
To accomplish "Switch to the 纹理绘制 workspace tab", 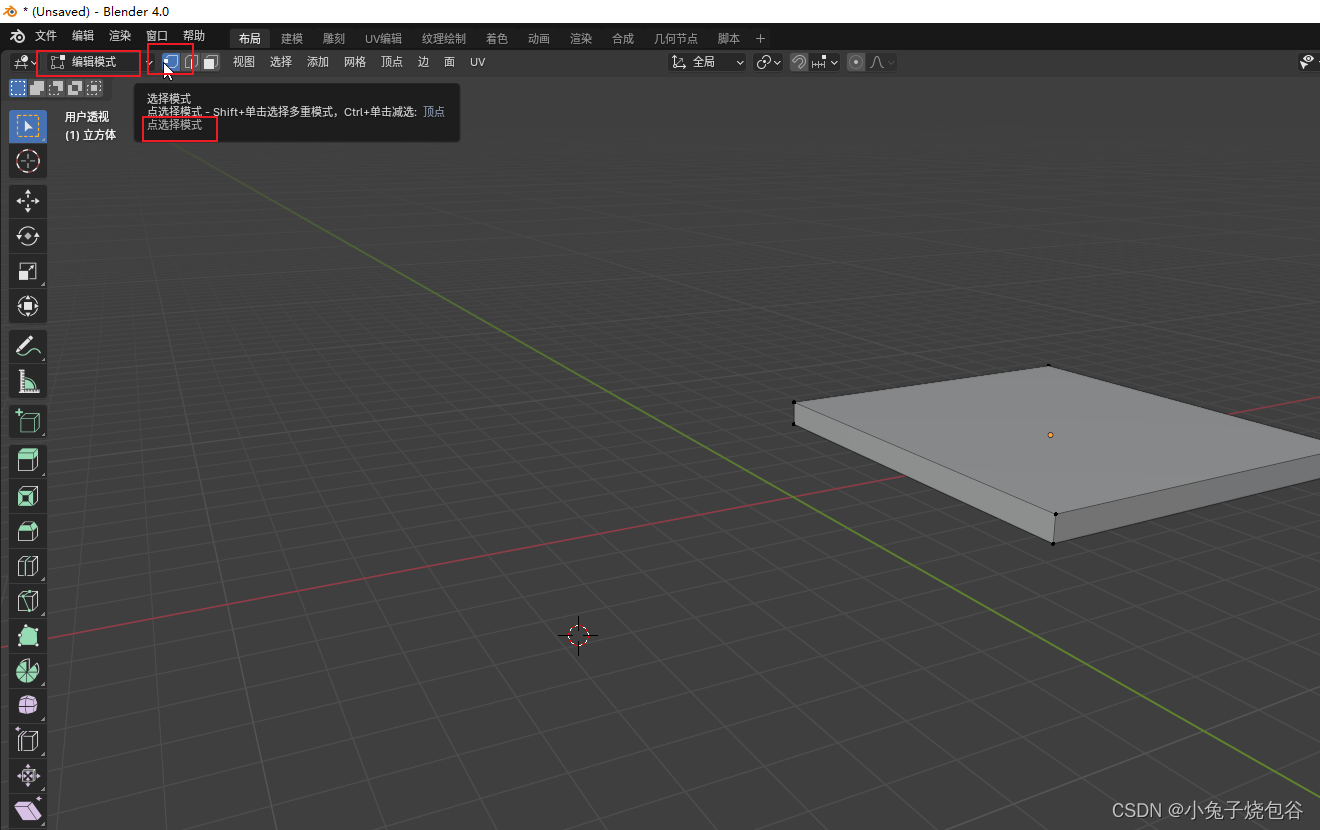I will tap(444, 39).
